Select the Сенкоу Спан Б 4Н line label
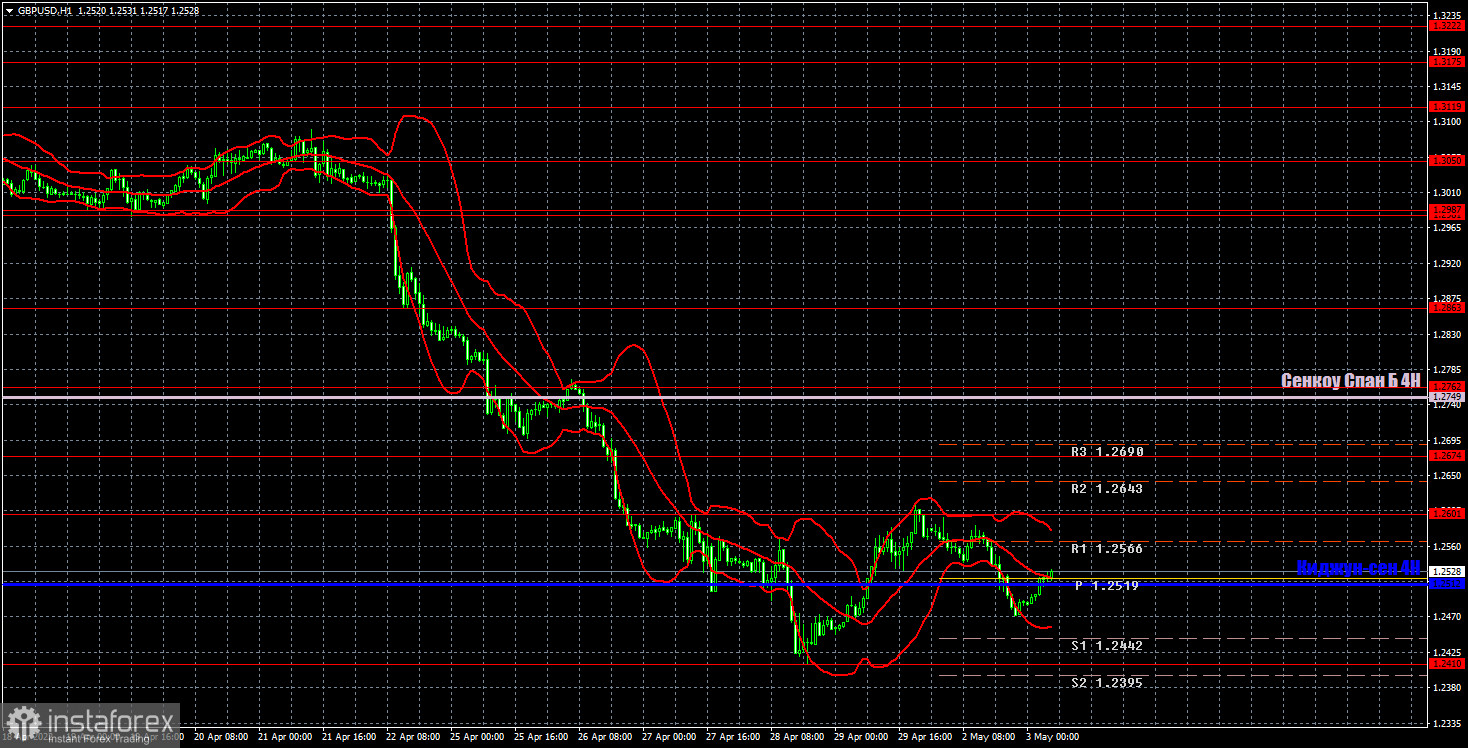The image size is (1468, 748). pyautogui.click(x=1351, y=380)
